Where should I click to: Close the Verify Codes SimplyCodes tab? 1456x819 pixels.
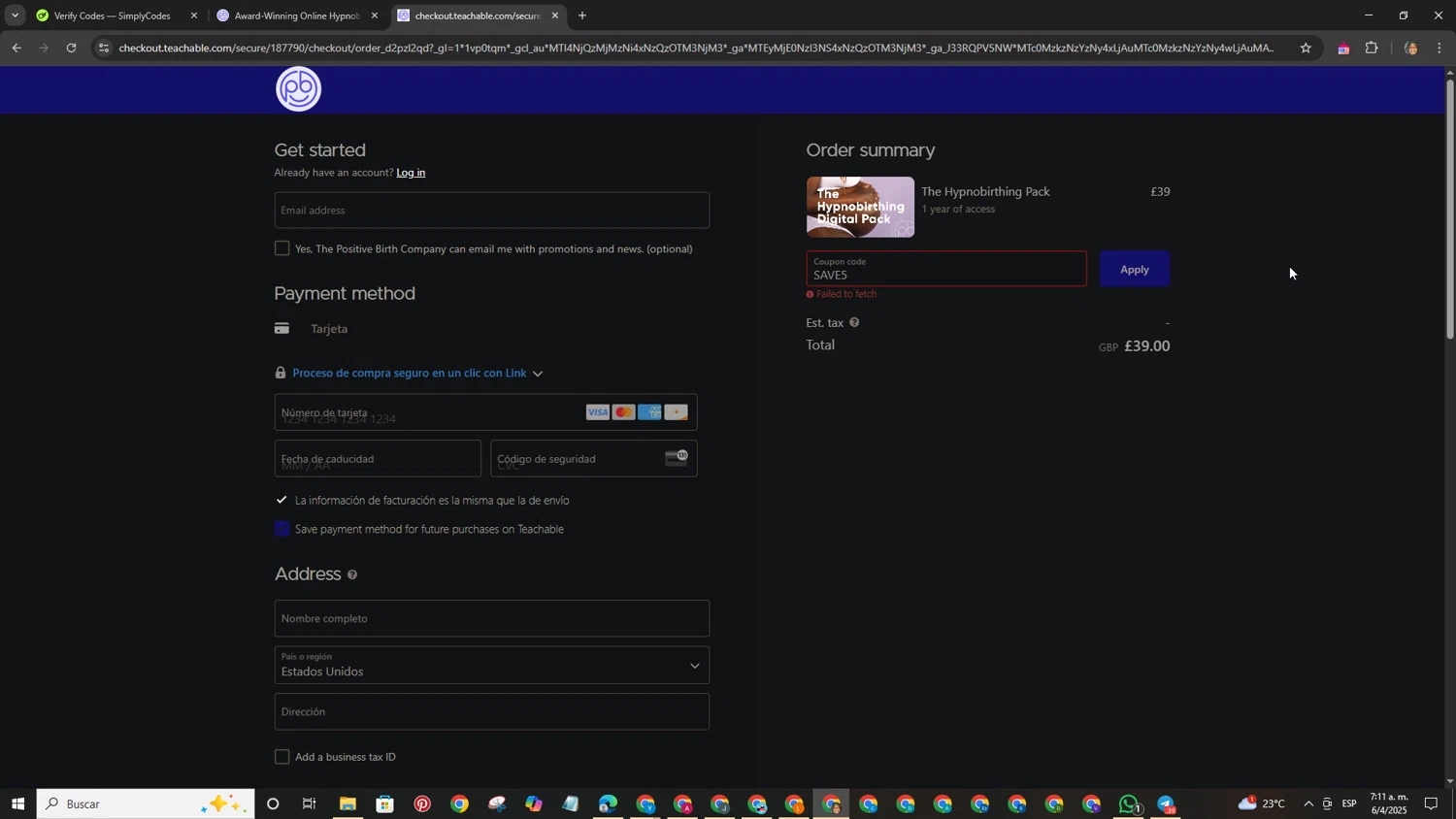point(194,16)
